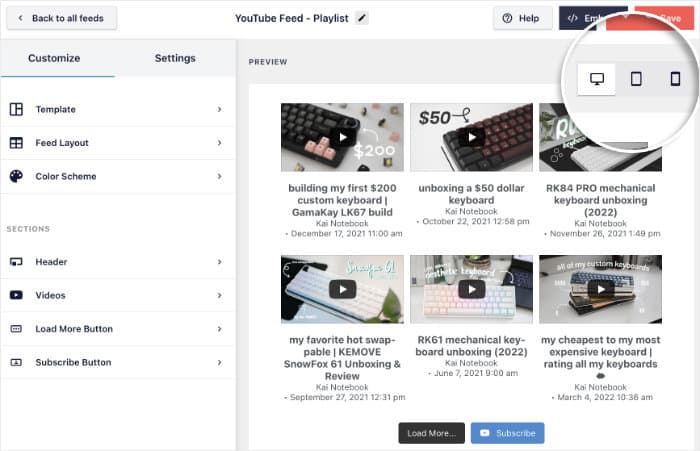The width and height of the screenshot is (700, 451).
Task: Click date 'September 27, 2021 12:31 pm'
Action: point(347,397)
